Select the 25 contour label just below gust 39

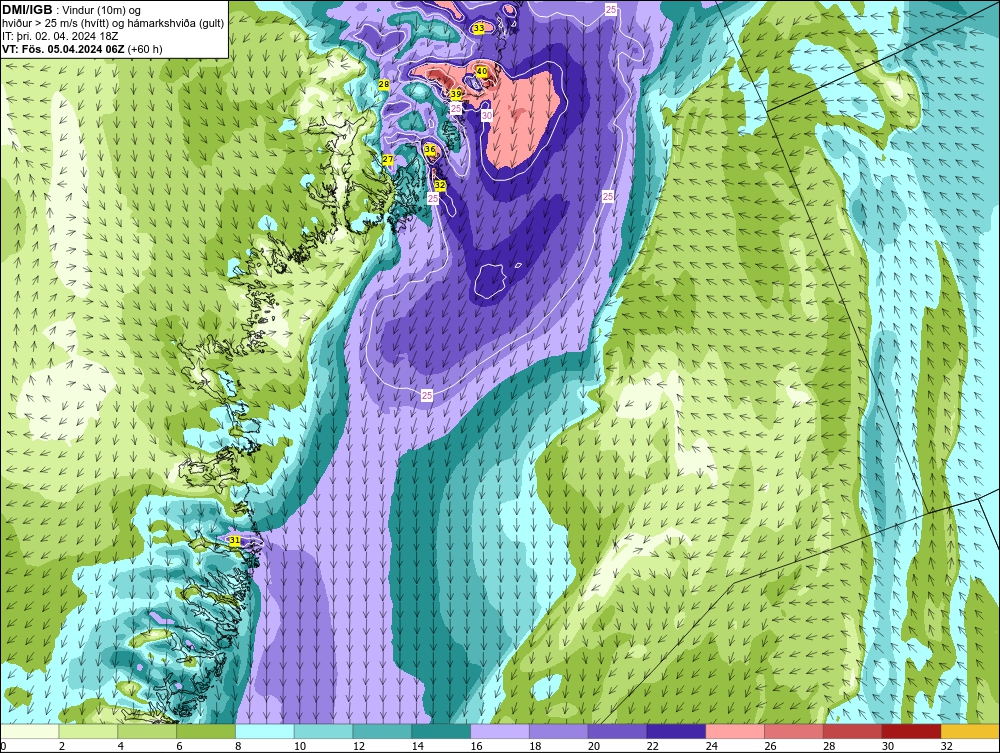pos(456,109)
